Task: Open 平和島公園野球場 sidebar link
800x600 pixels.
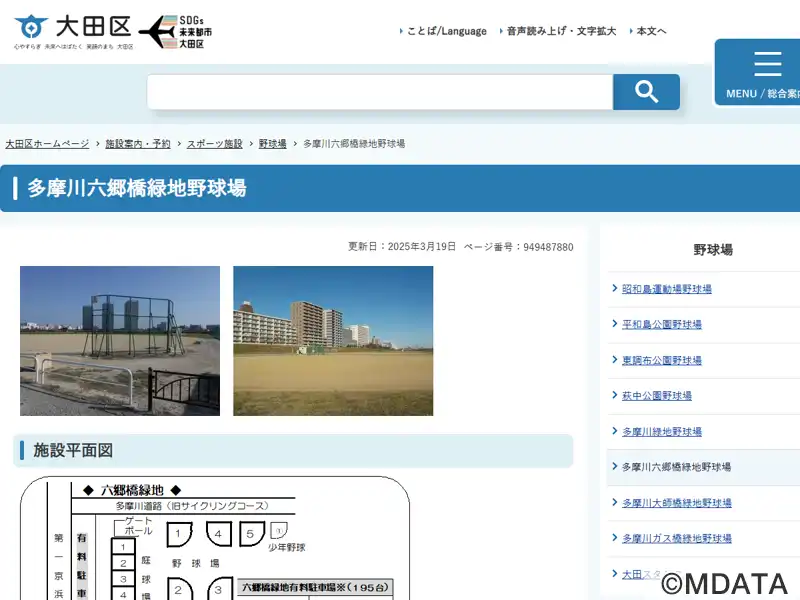Action: click(661, 324)
